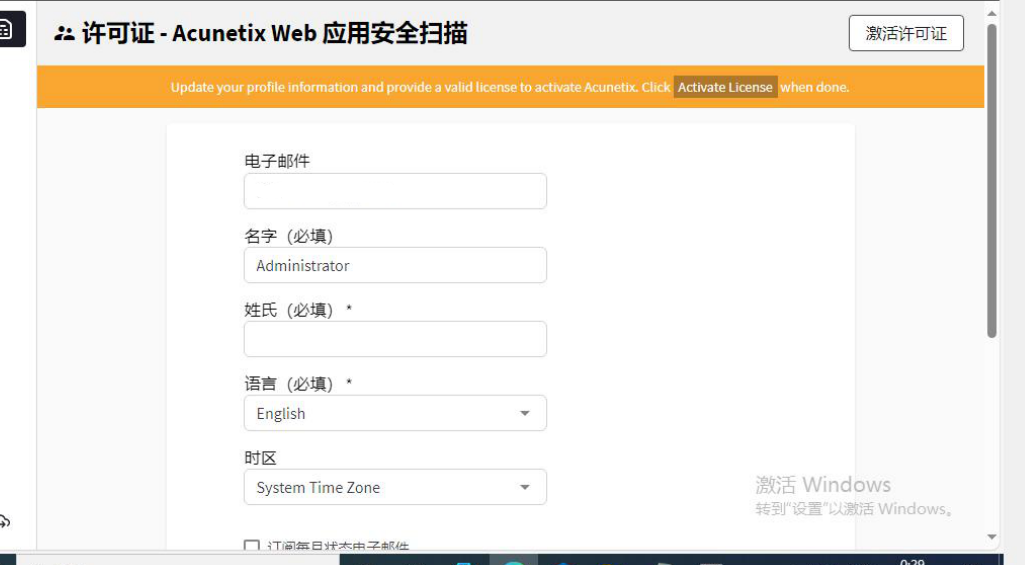Image resolution: width=1025 pixels, height=565 pixels.
Task: Click the active app icon in taskbar
Action: point(514,561)
